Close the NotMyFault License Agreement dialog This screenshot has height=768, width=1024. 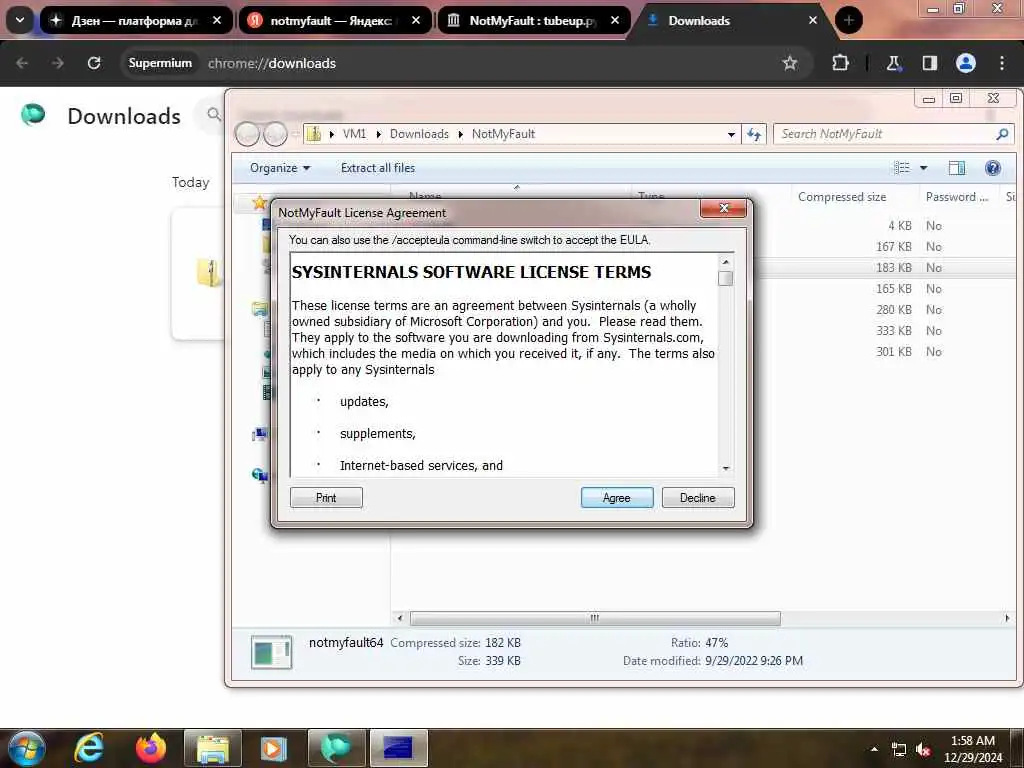[723, 208]
